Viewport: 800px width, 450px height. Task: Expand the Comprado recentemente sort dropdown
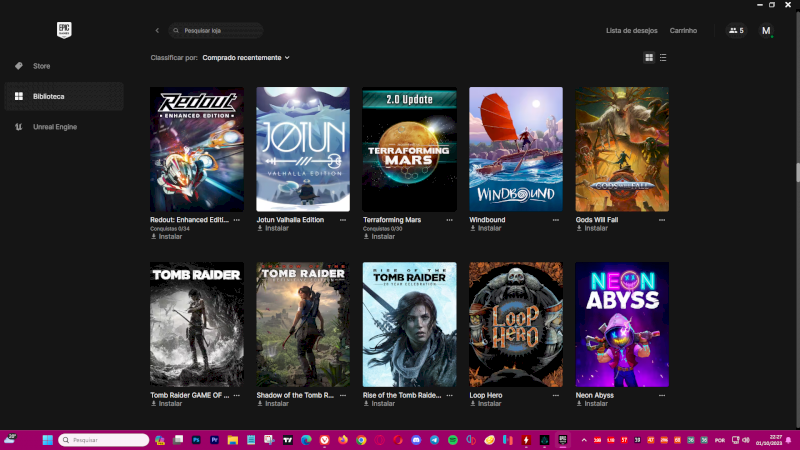coord(246,58)
